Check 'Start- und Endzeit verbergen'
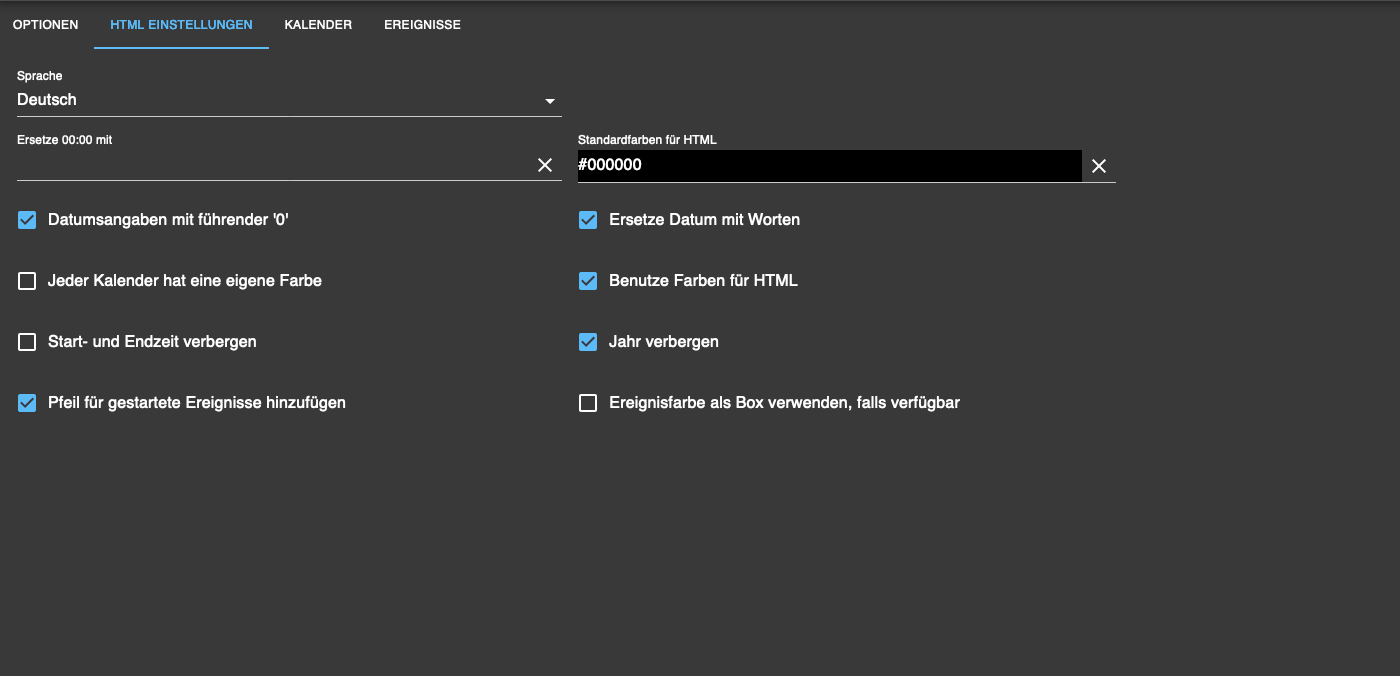This screenshot has width=1400, height=676. pyautogui.click(x=27, y=342)
